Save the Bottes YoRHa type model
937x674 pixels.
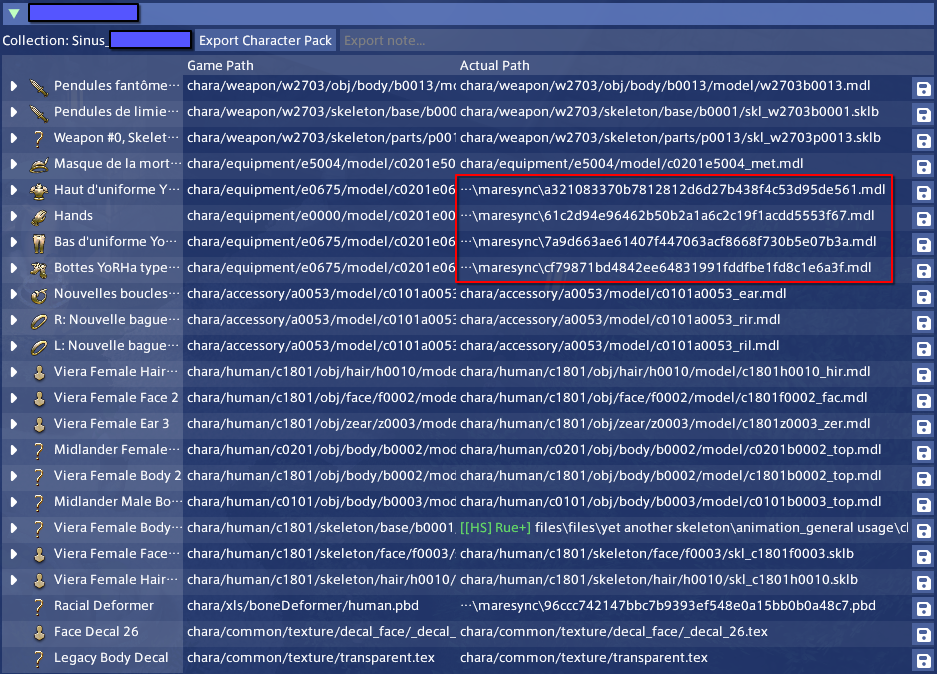923,271
